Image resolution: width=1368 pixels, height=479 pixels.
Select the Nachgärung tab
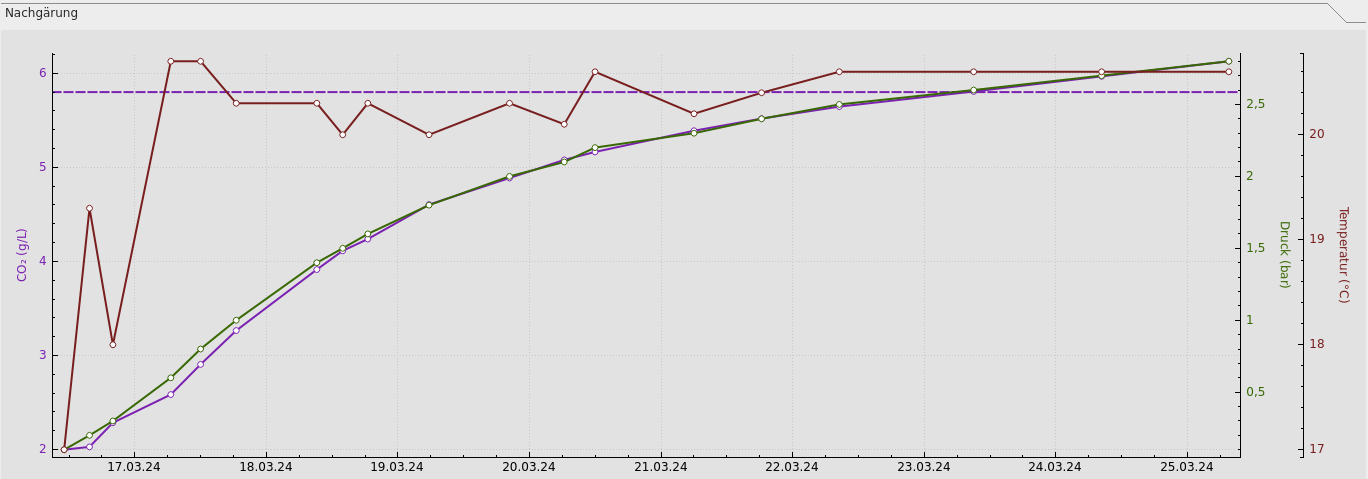tap(42, 13)
